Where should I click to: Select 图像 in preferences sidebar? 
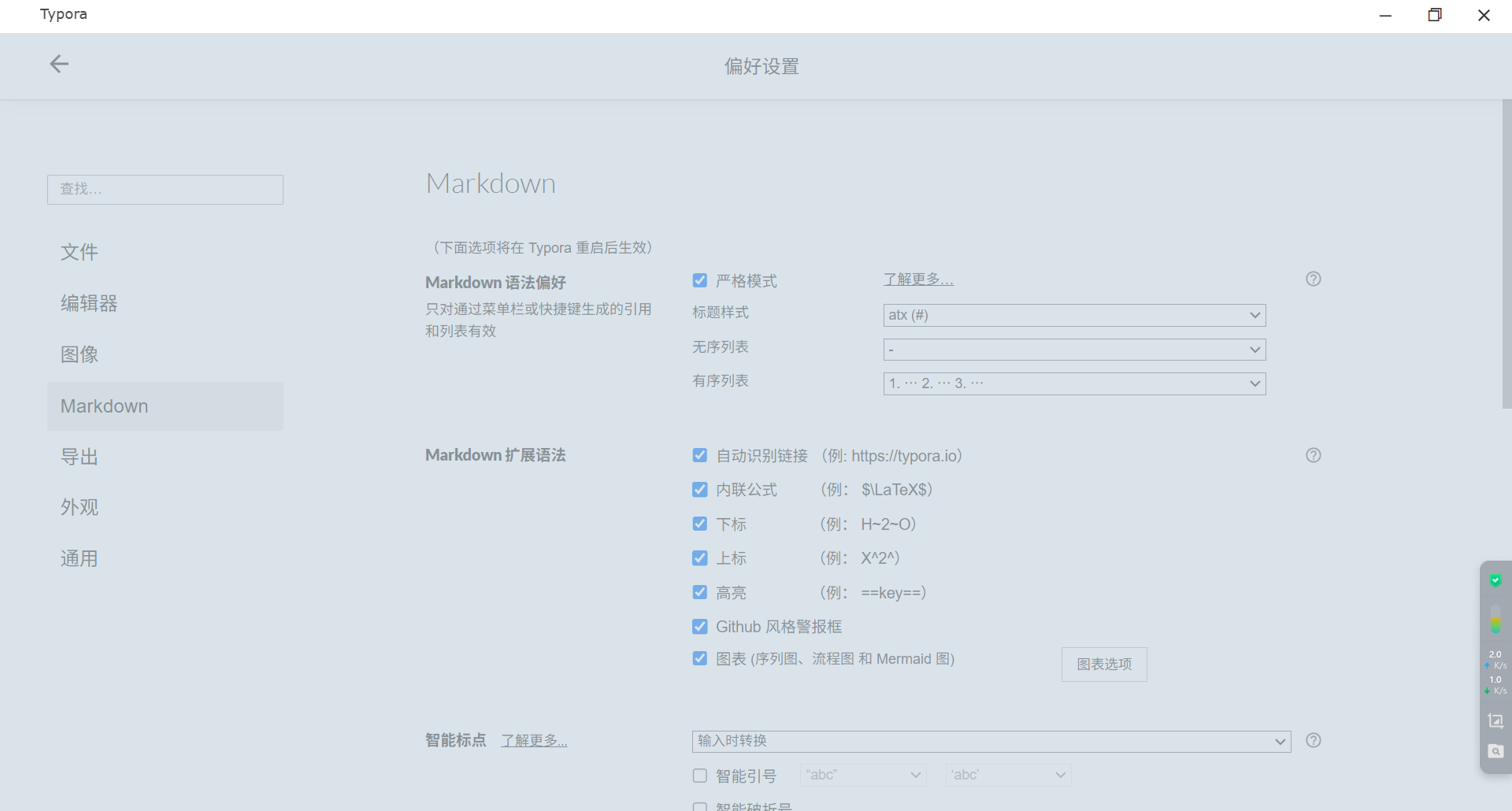point(165,354)
